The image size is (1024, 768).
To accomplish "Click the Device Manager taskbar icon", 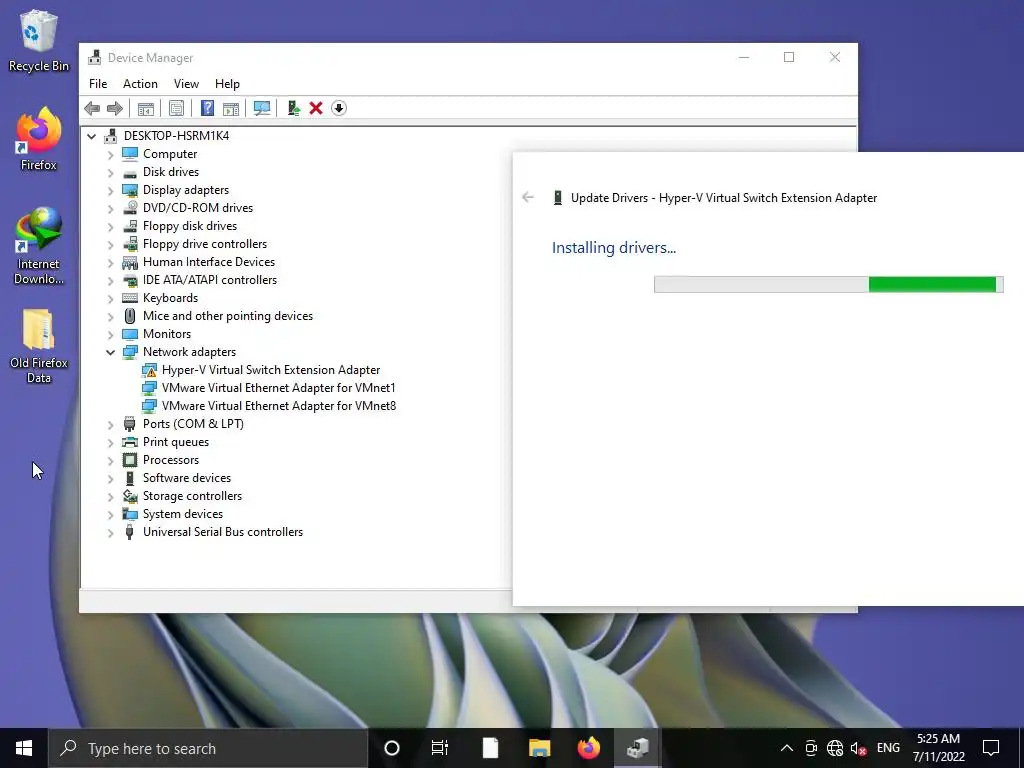I will coord(637,748).
